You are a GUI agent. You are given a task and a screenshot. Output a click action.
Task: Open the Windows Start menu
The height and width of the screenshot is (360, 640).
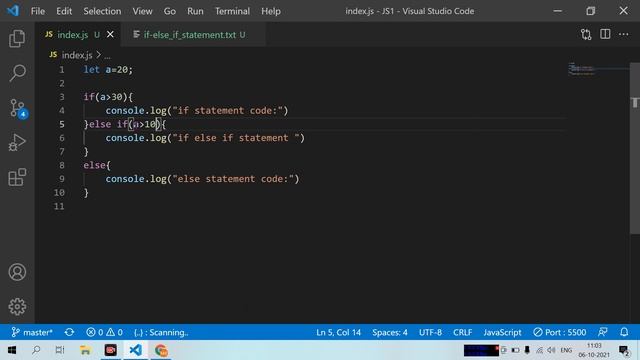coord(12,350)
